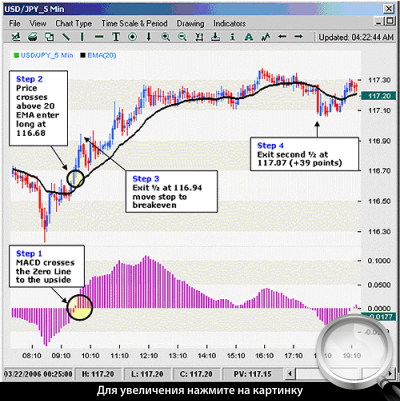Click the new chart icon in toolbar
This screenshot has height=401, width=400.
click(16, 36)
